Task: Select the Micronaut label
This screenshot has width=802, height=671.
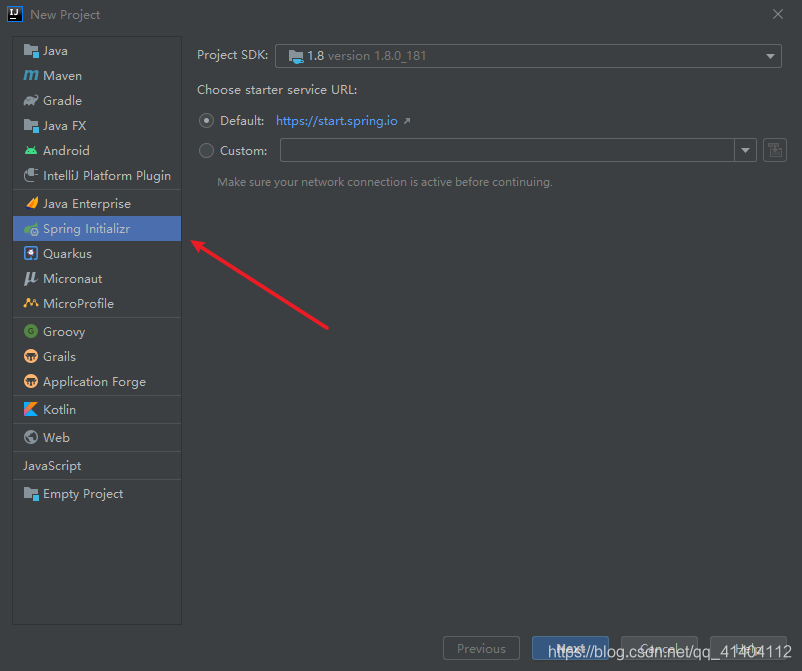Action: (73, 279)
